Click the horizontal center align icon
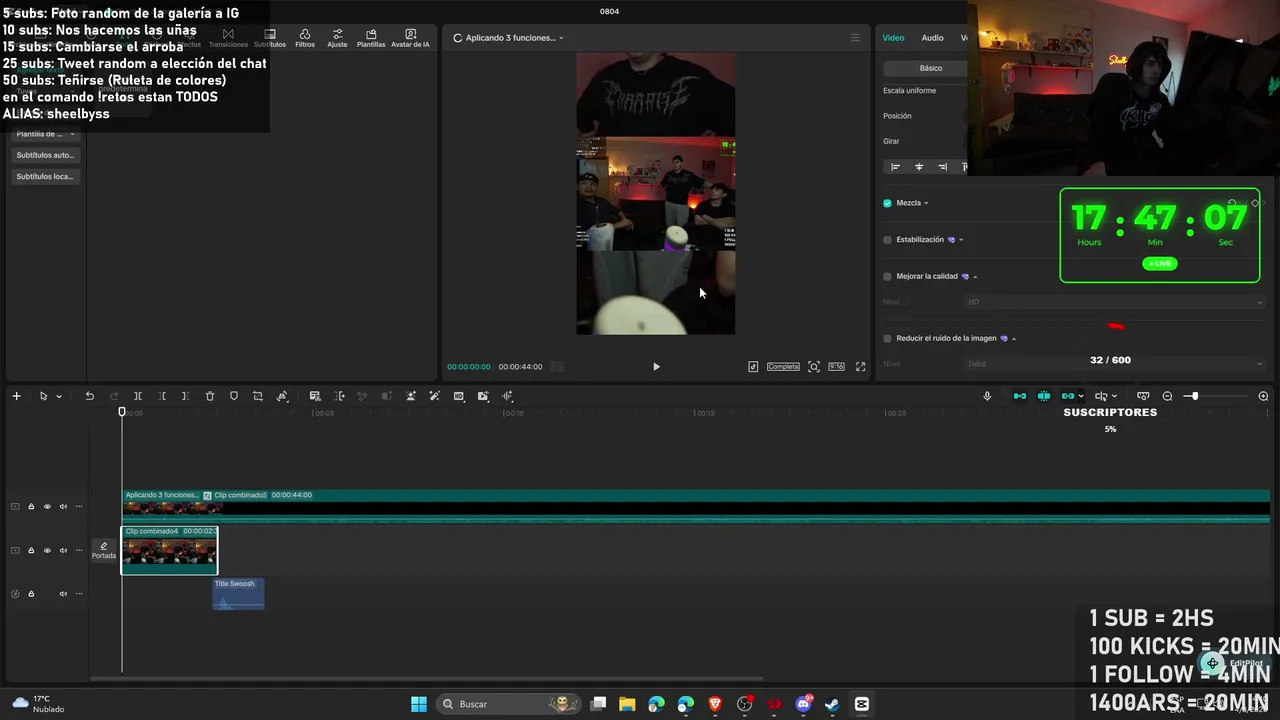This screenshot has height=720, width=1280. 919,167
